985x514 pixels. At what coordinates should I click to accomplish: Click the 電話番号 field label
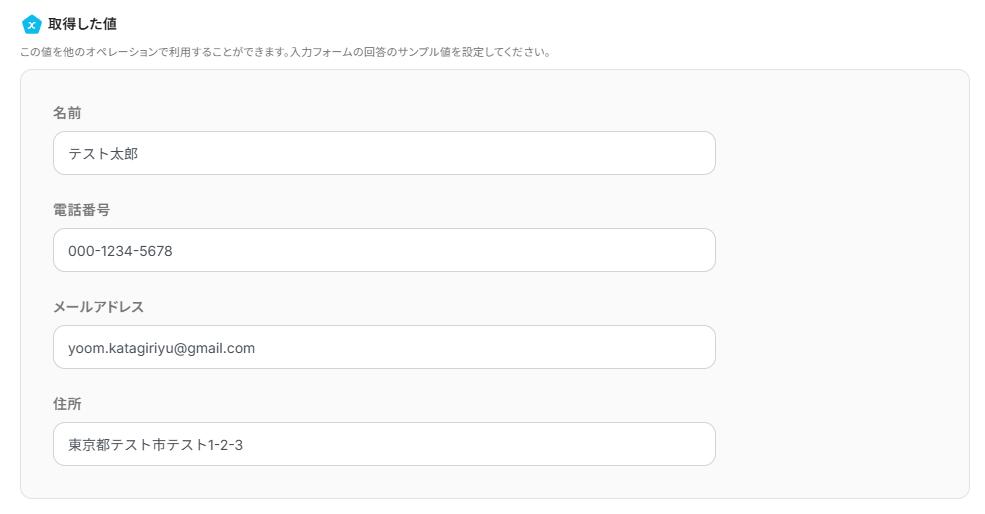coord(81,210)
